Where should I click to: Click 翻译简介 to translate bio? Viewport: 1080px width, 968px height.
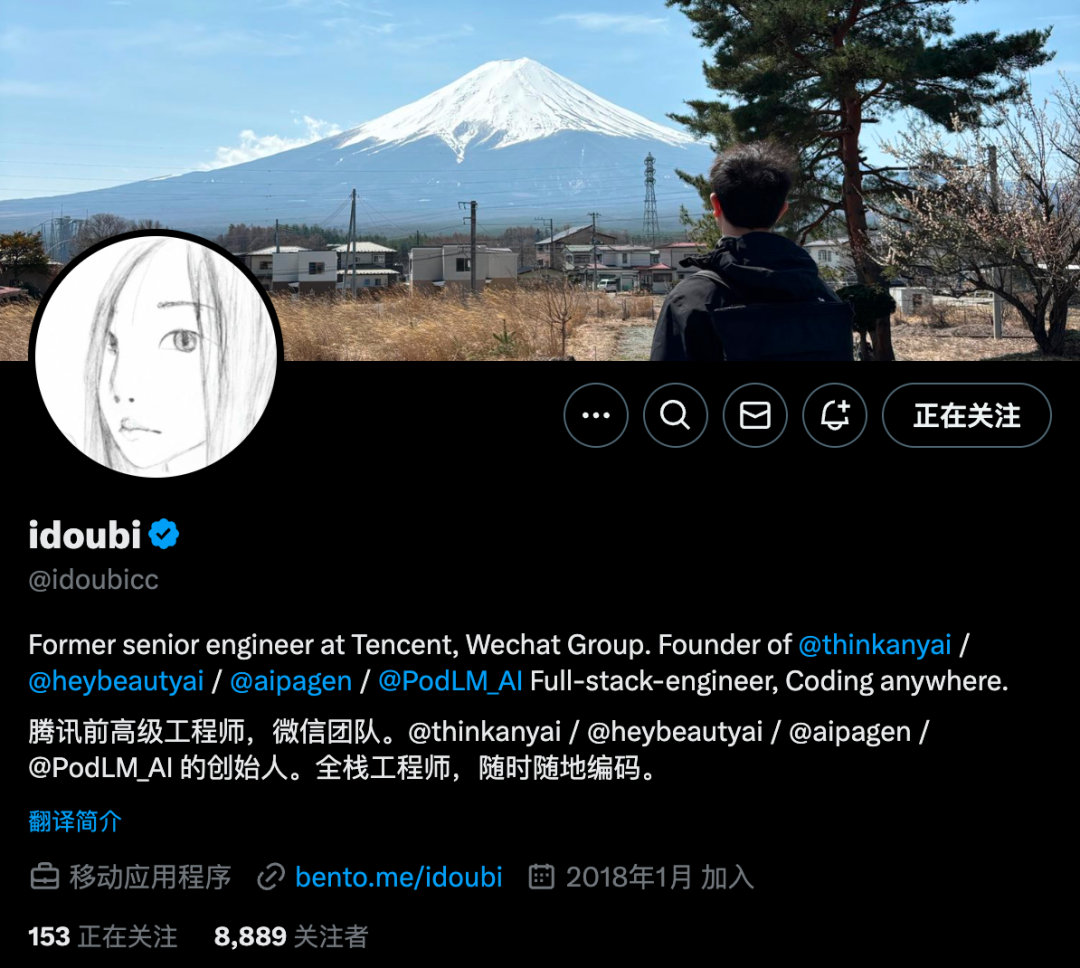(75, 821)
